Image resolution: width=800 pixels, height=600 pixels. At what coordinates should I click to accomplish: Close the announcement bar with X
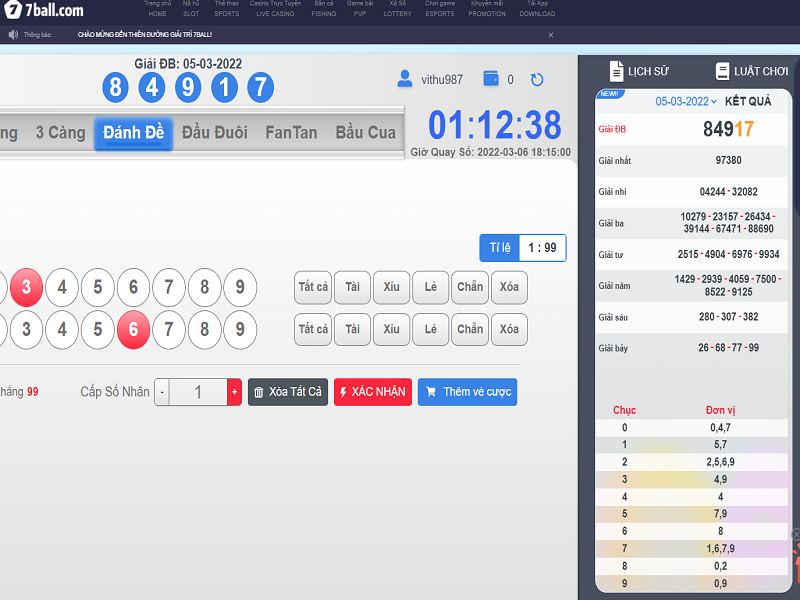tap(551, 35)
